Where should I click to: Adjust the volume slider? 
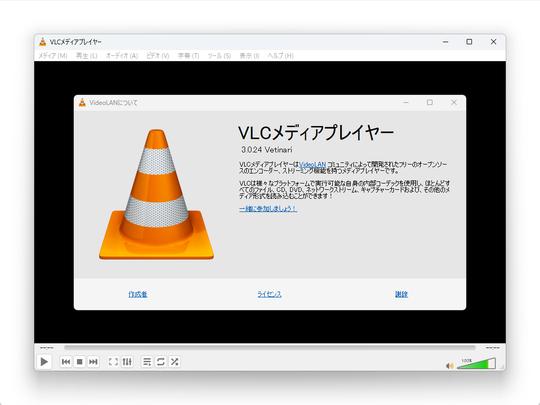(476, 364)
